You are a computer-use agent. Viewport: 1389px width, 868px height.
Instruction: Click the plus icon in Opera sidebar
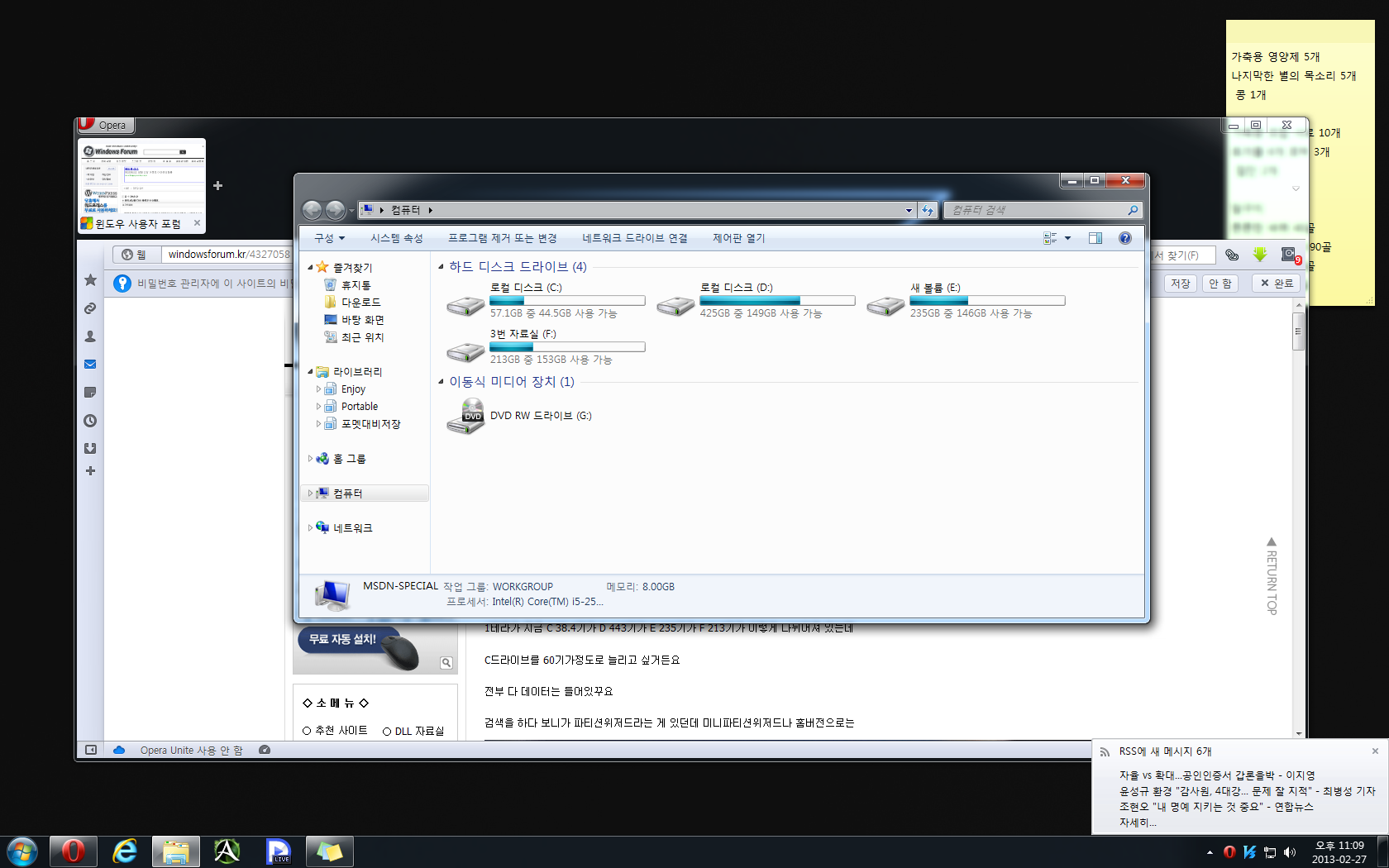pyautogui.click(x=90, y=471)
